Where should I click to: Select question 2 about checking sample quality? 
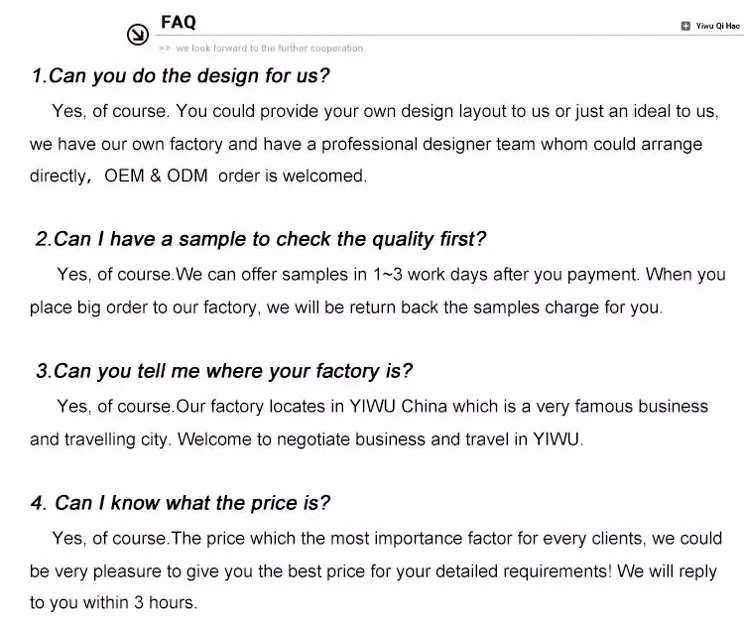click(260, 239)
